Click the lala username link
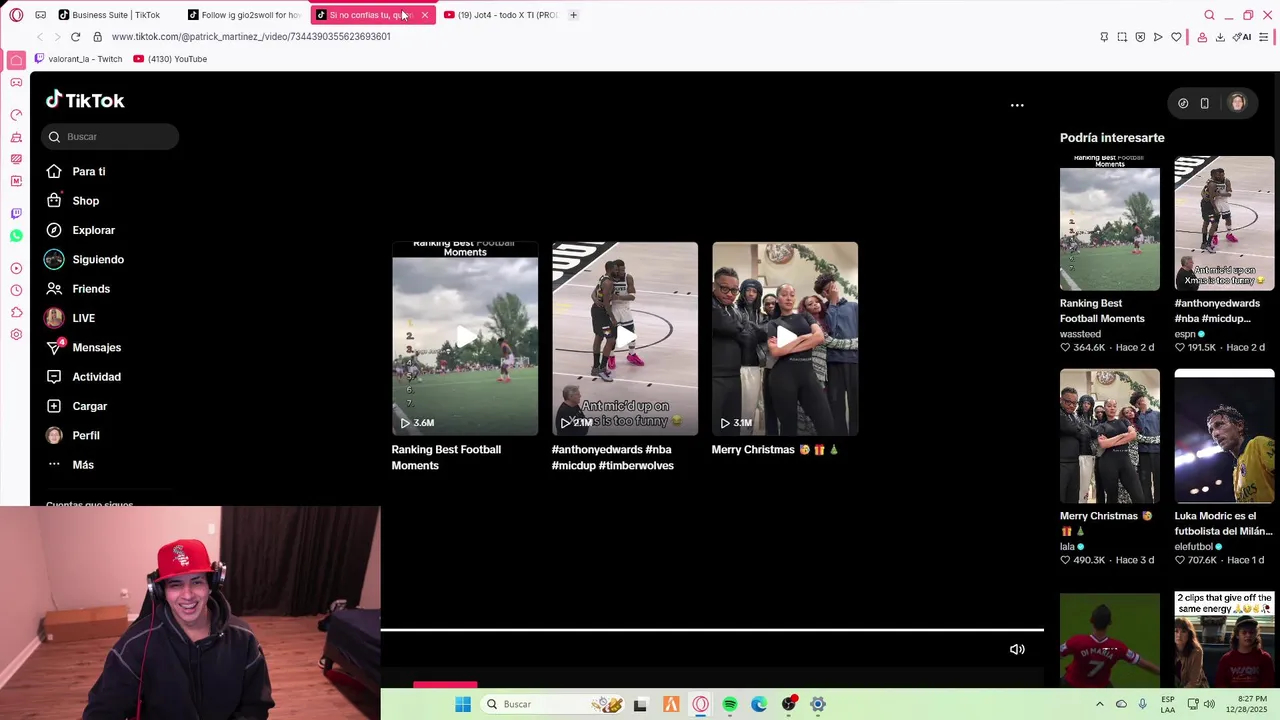The width and height of the screenshot is (1280, 720). (x=1067, y=547)
